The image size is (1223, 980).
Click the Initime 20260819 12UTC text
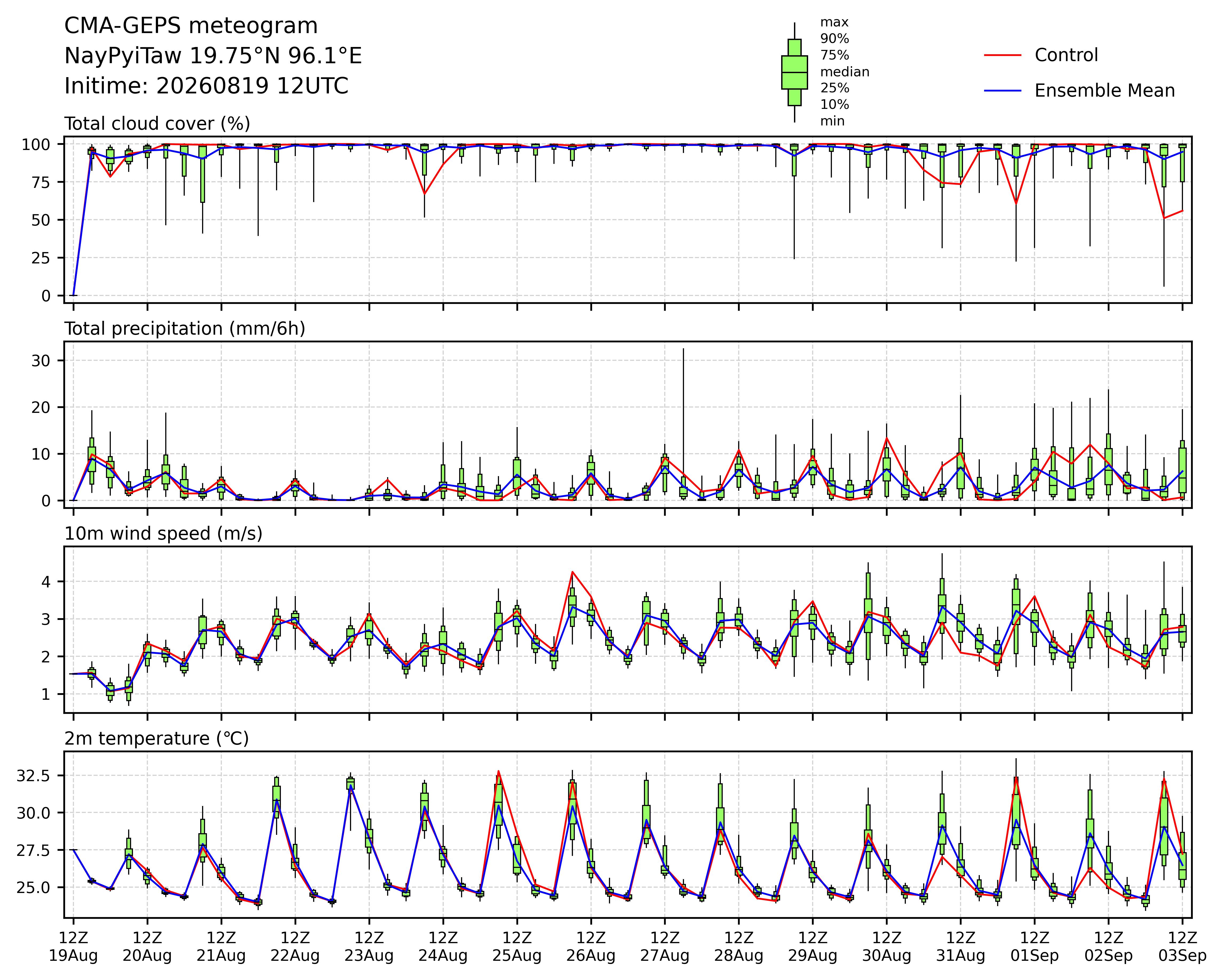pyautogui.click(x=206, y=86)
